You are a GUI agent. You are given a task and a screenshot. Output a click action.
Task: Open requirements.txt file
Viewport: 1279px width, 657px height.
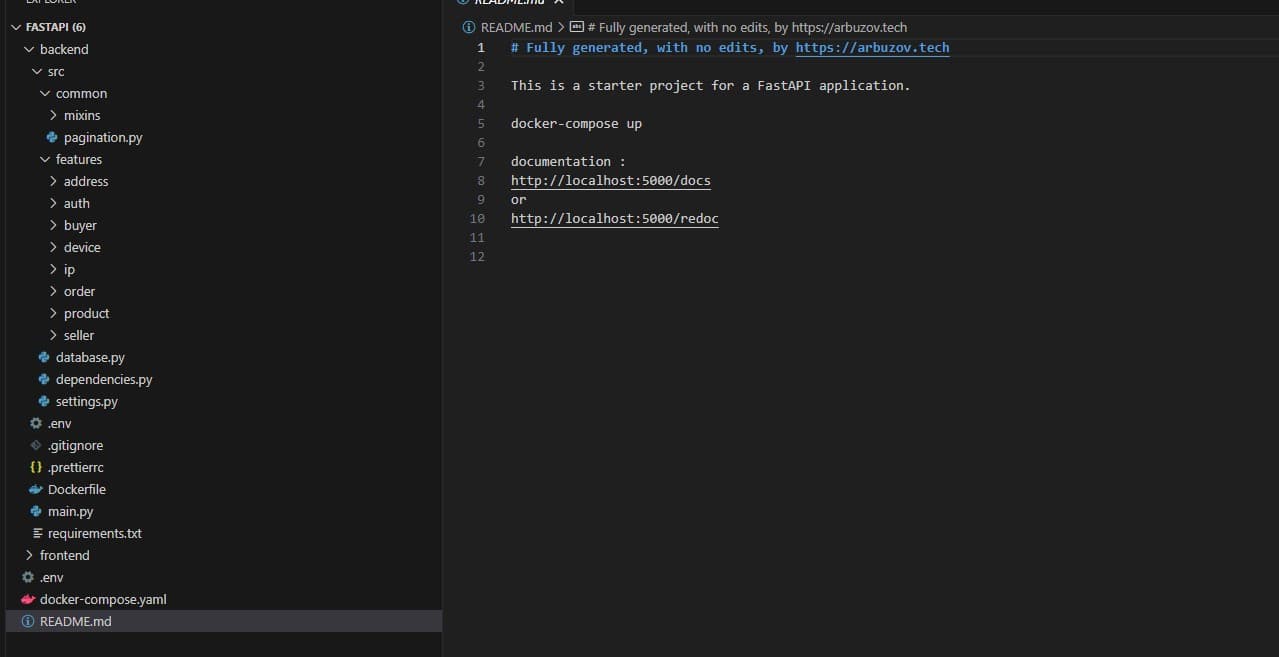[95, 533]
